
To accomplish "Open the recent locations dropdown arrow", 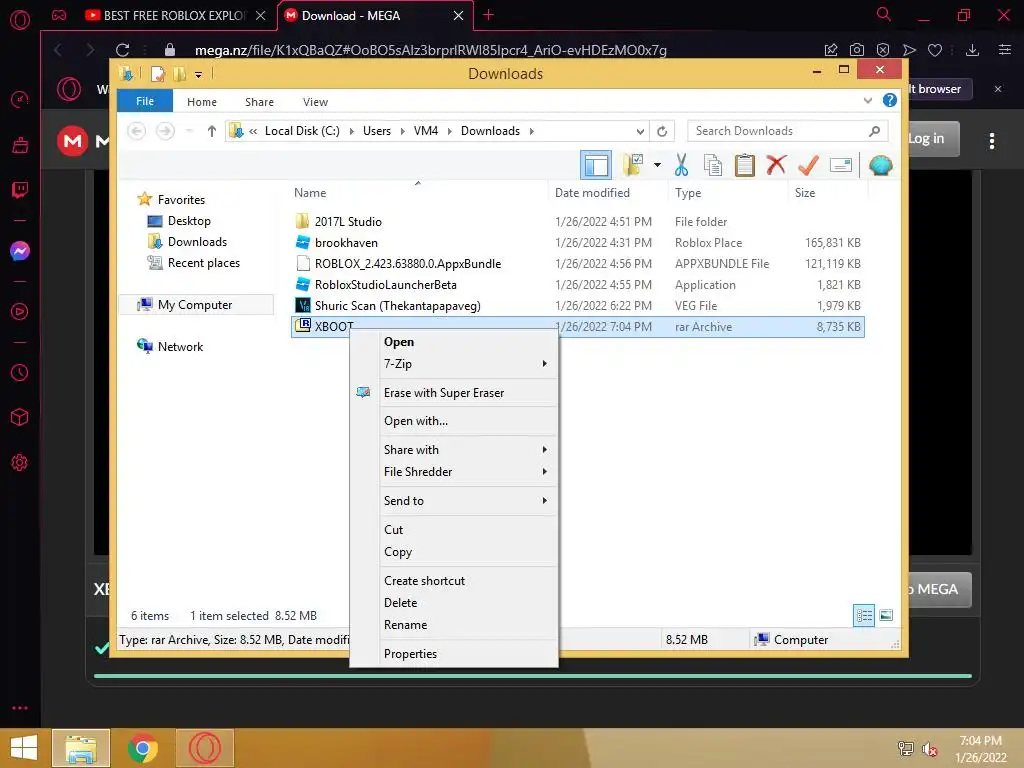I will click(x=189, y=131).
